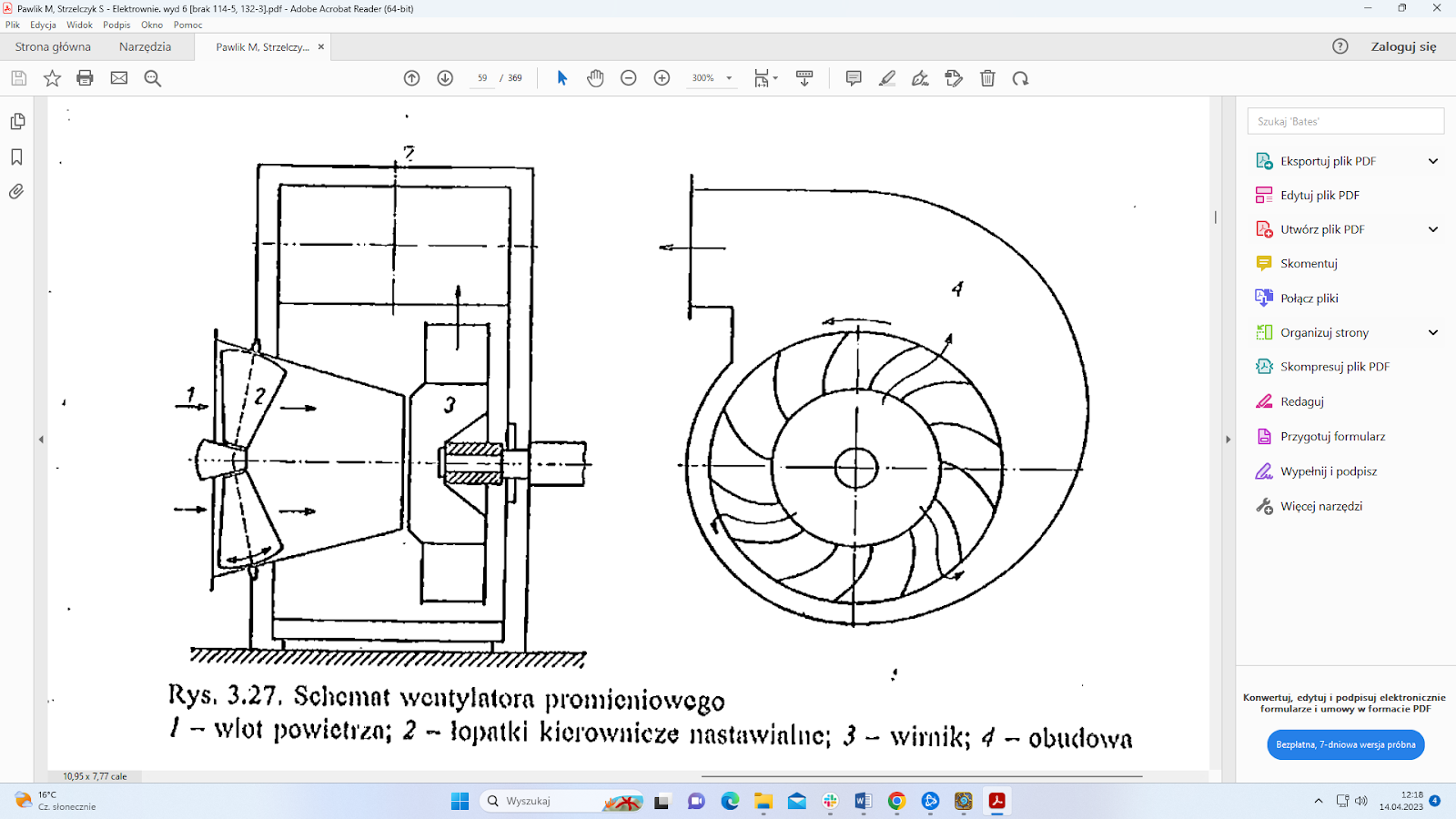Click the print file icon

click(85, 78)
